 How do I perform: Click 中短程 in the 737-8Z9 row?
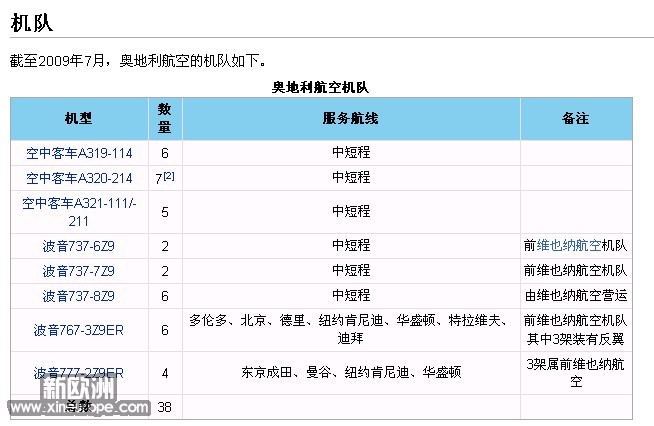pyautogui.click(x=351, y=295)
